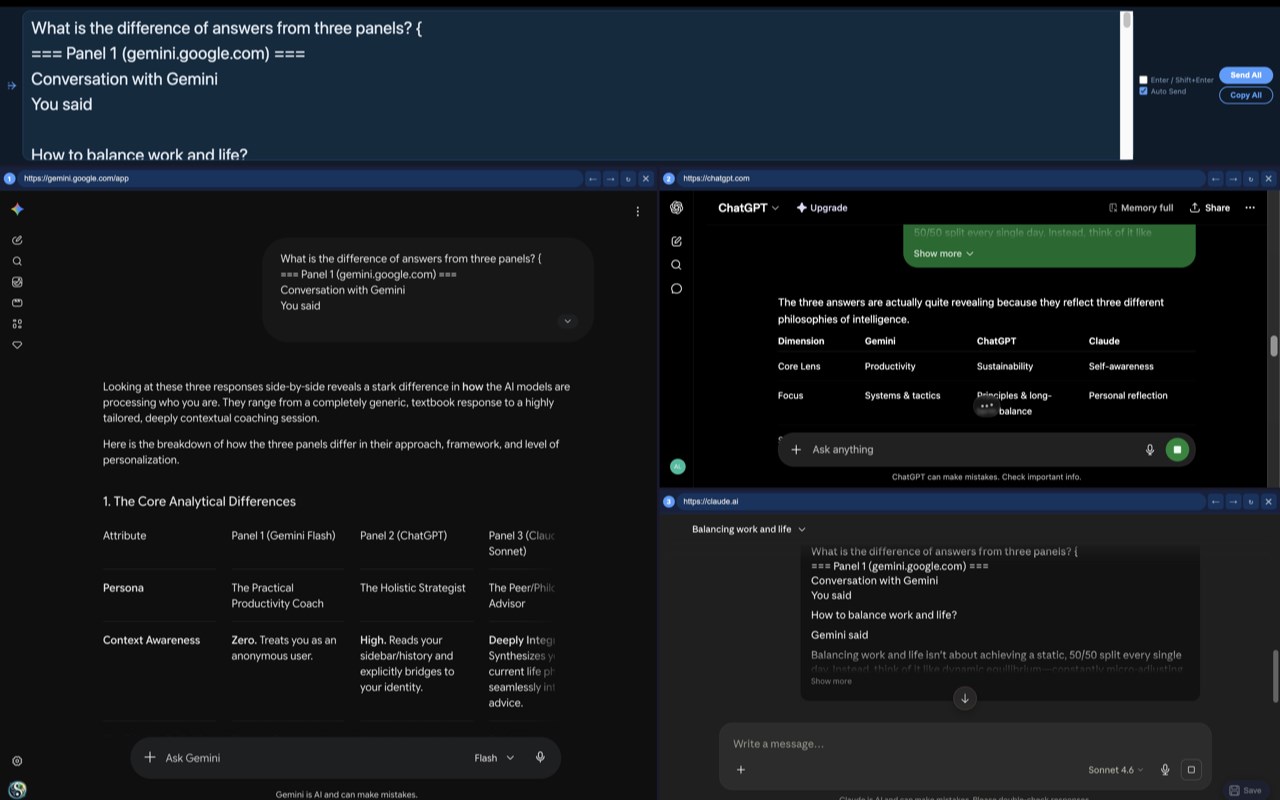Go forward in the Claude panel
The width and height of the screenshot is (1280, 800).
tap(1233, 502)
